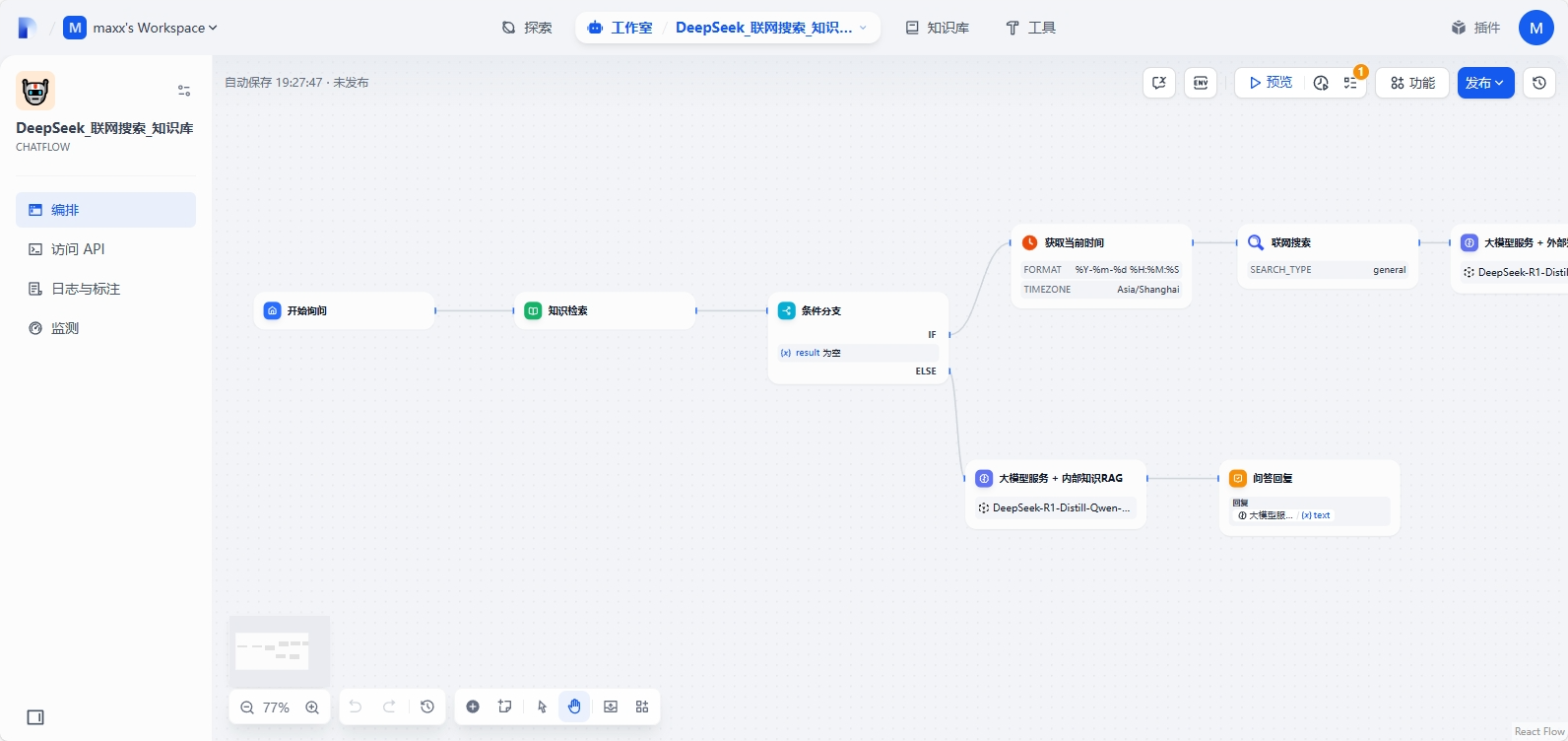Switch to hand pan mode tool
This screenshot has width=1568, height=741.
click(574, 707)
